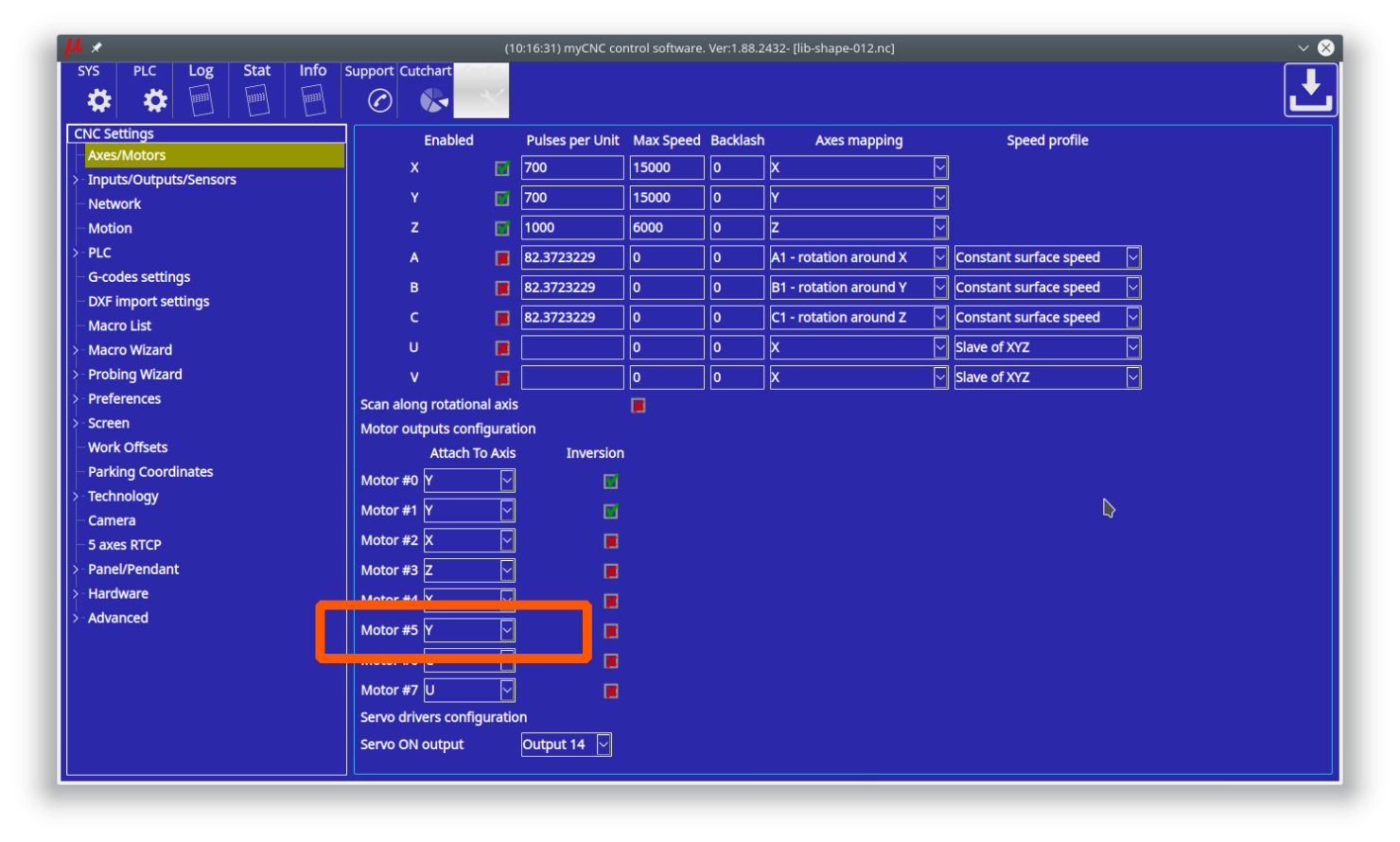Enable the A axis checkbox
Screen dimensions: 1400x842
(x=502, y=258)
